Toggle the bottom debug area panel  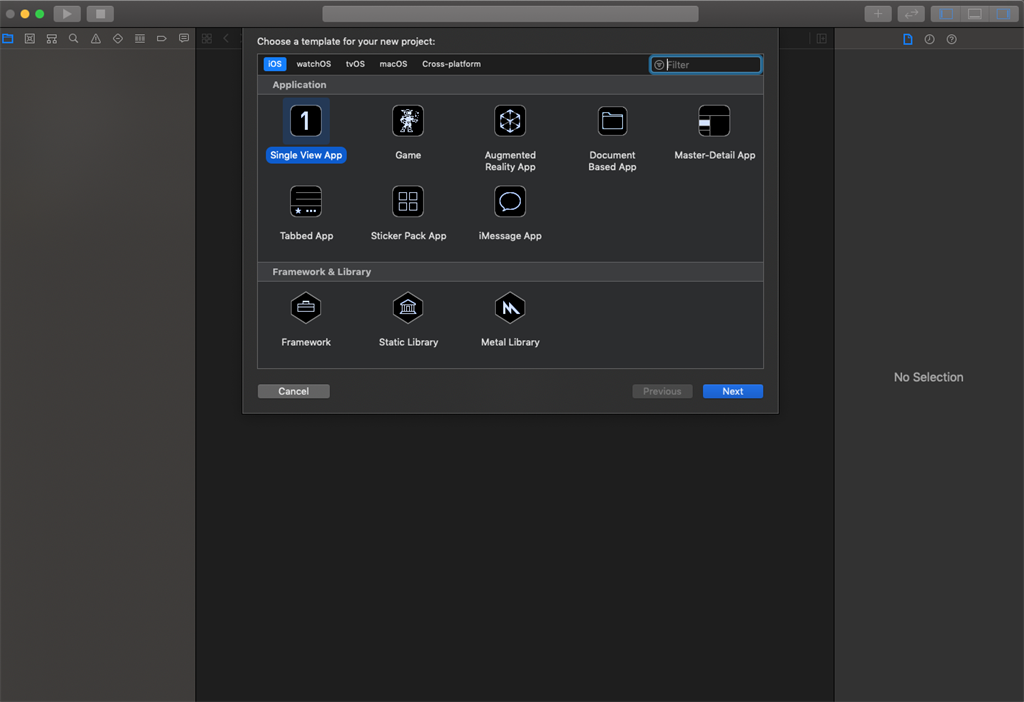coord(974,14)
